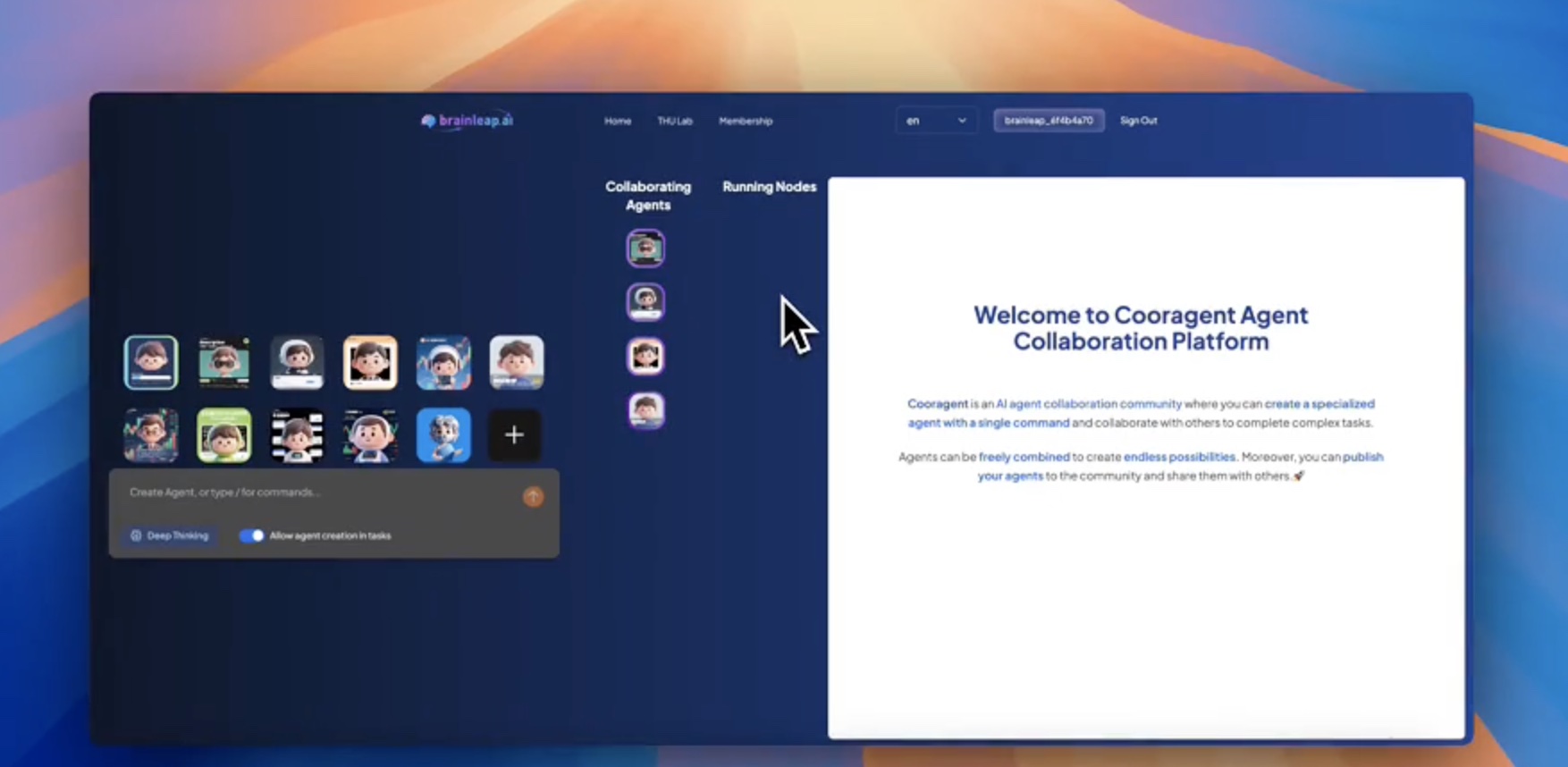1568x767 pixels.
Task: Click the highlighted freely combined phrase
Action: click(1024, 457)
